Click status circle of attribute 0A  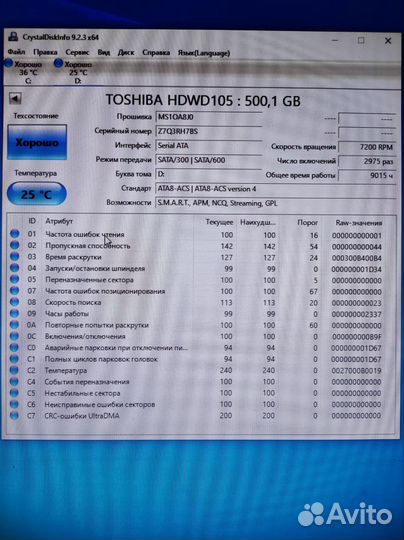coord(14,324)
